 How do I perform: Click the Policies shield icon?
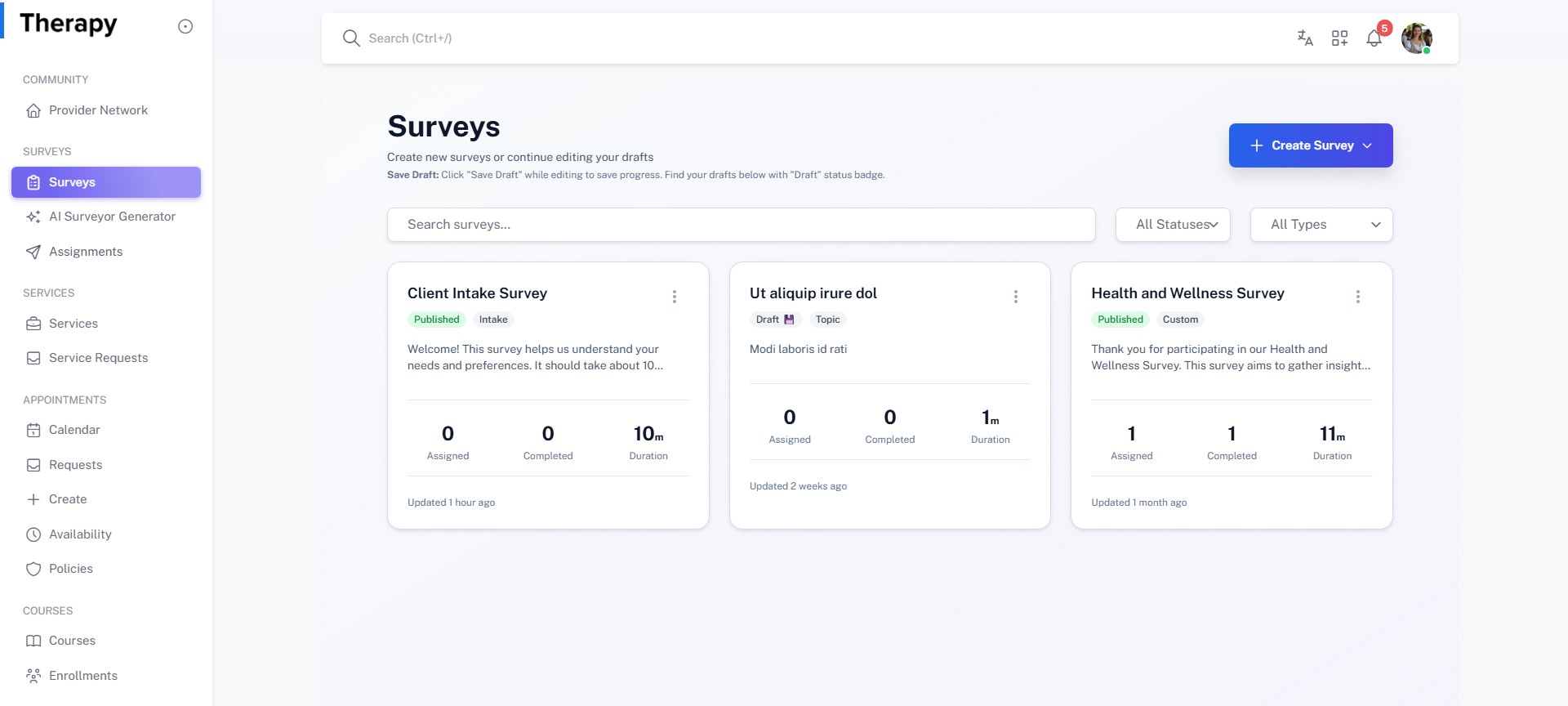point(33,569)
